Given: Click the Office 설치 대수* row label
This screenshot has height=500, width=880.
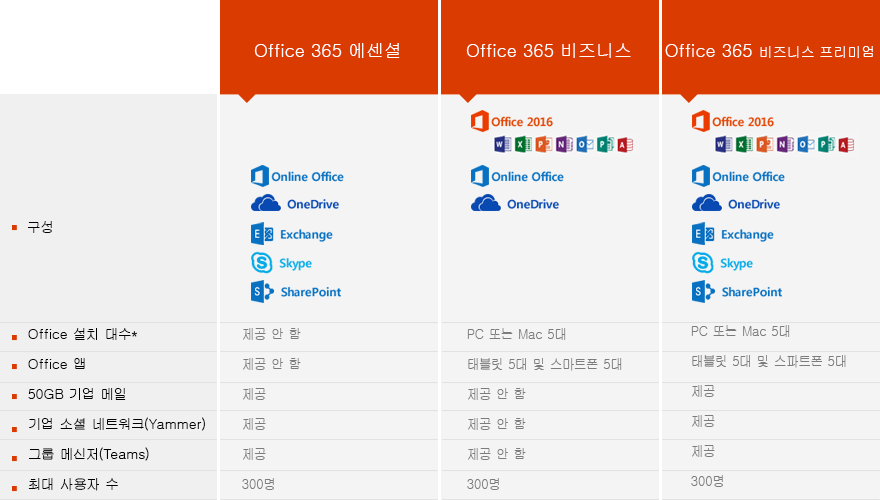Looking at the screenshot, I should (82, 334).
